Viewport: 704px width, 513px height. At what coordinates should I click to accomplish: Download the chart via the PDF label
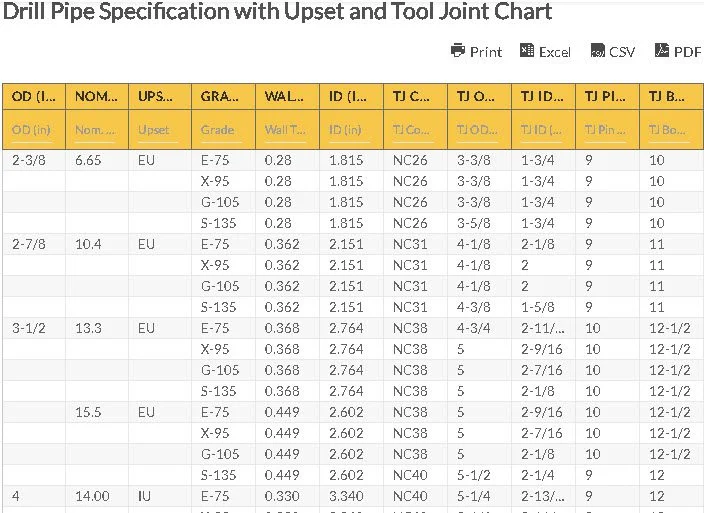pos(687,52)
